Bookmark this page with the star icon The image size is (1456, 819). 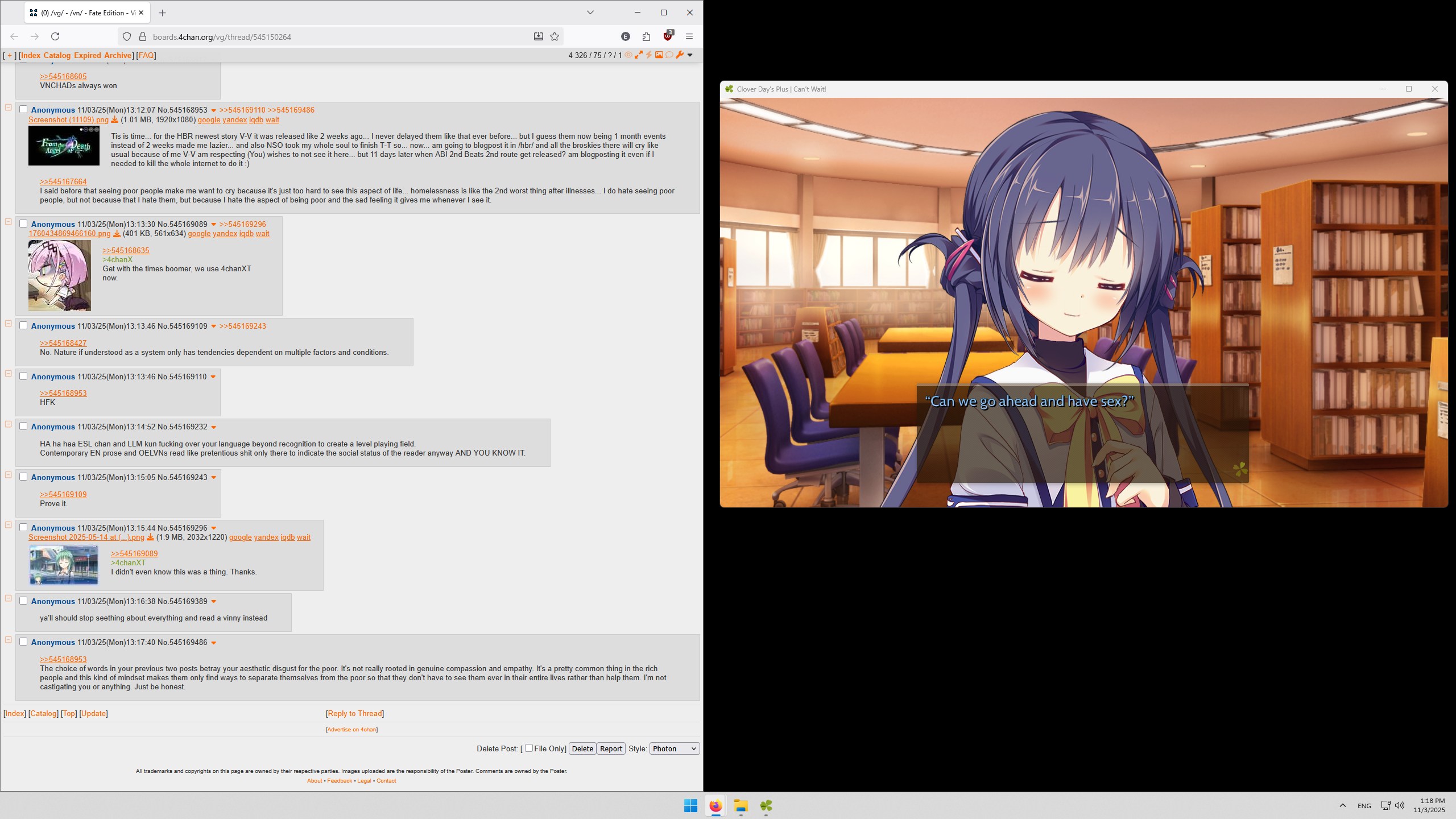pos(555,36)
